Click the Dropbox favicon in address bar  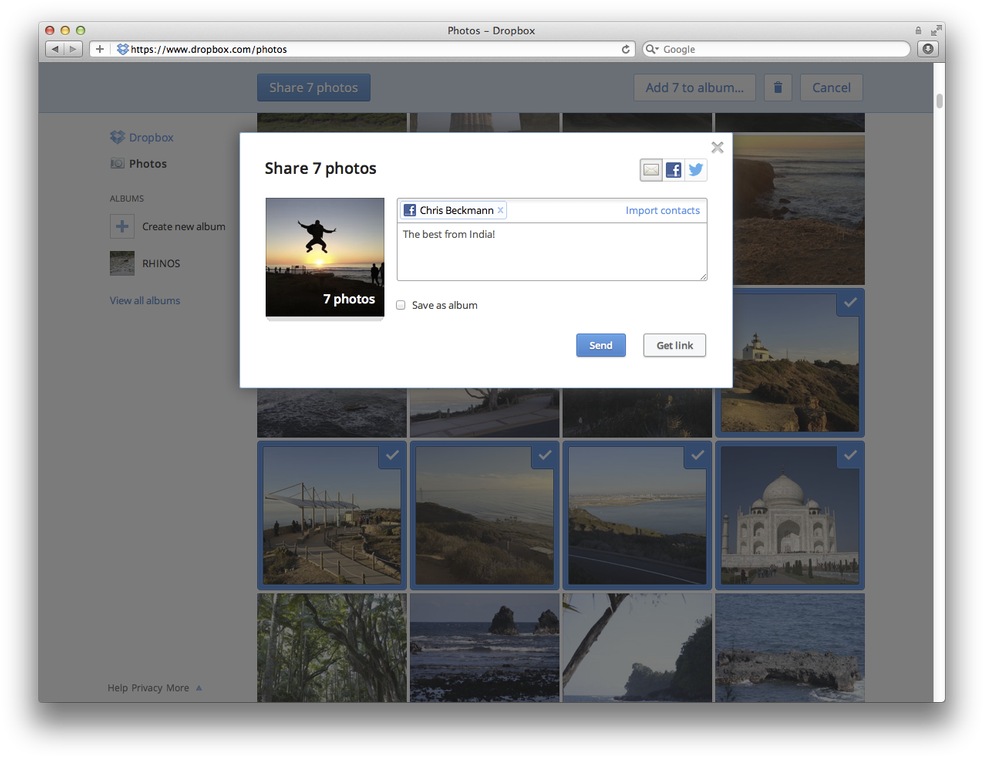coord(122,49)
